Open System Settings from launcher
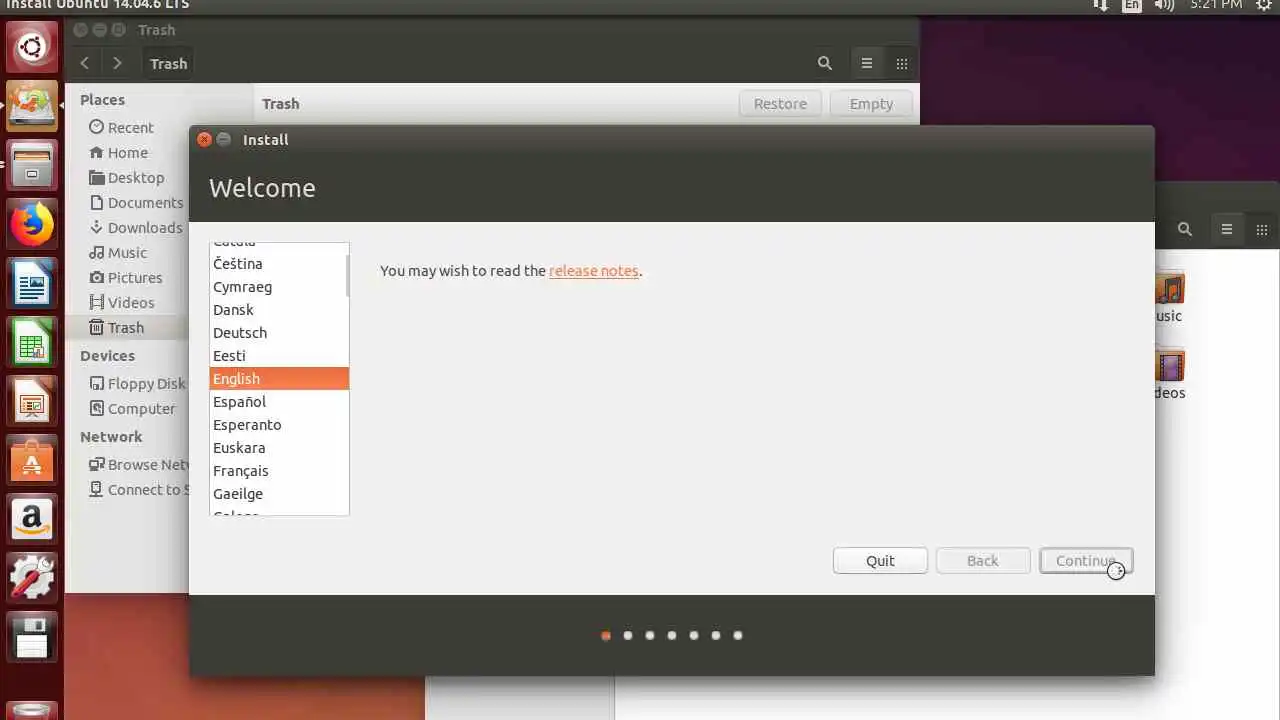This screenshot has height=720, width=1280. point(32,579)
